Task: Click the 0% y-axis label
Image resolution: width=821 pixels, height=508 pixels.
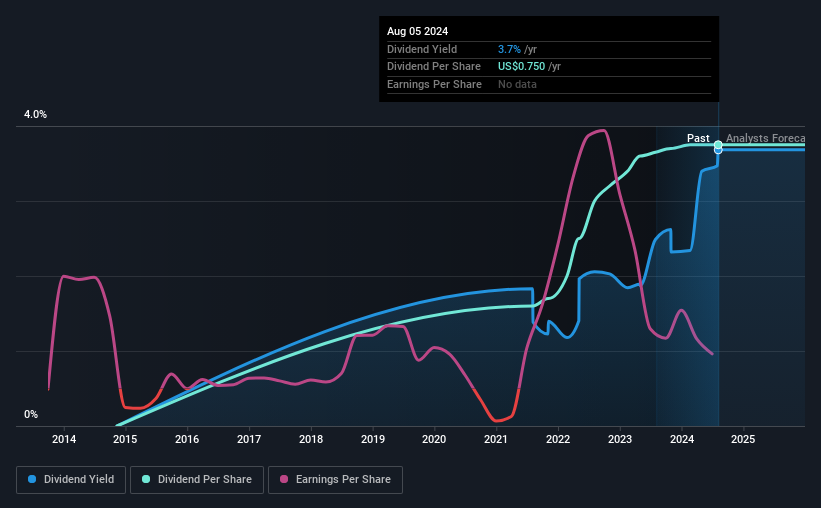Action: 31,414
